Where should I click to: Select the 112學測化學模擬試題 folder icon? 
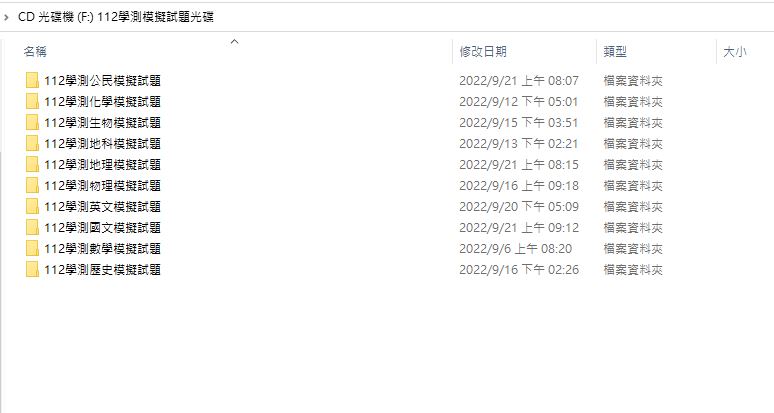33,102
